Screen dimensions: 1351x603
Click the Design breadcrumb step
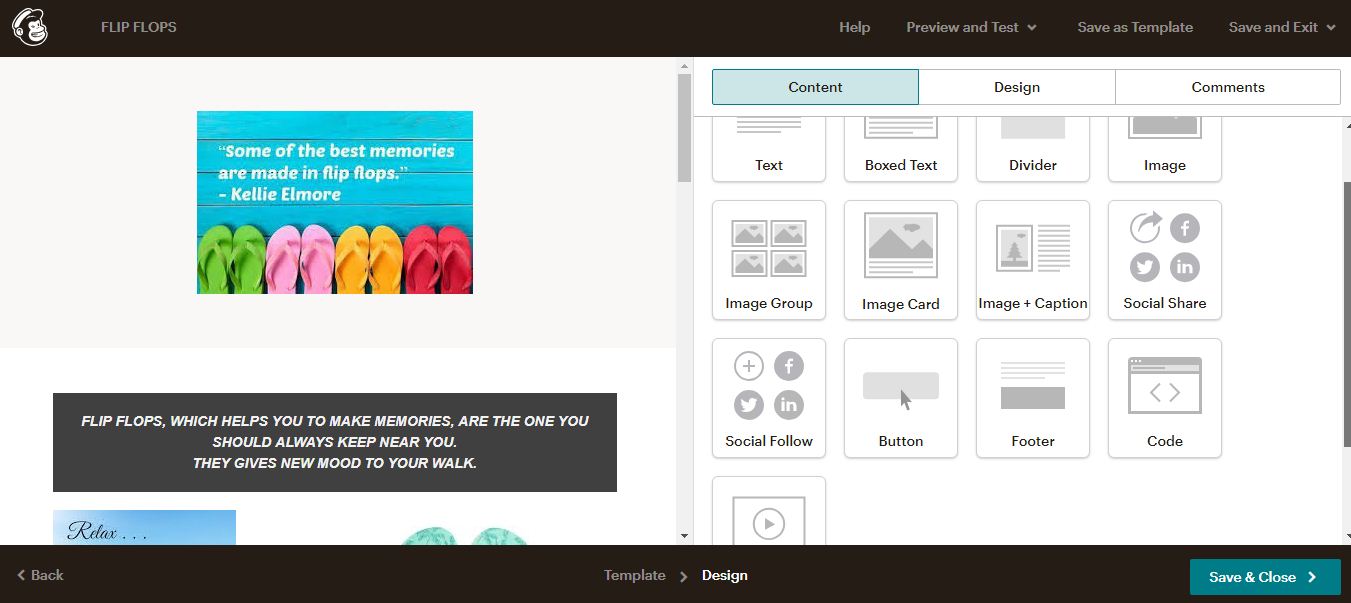(724, 575)
